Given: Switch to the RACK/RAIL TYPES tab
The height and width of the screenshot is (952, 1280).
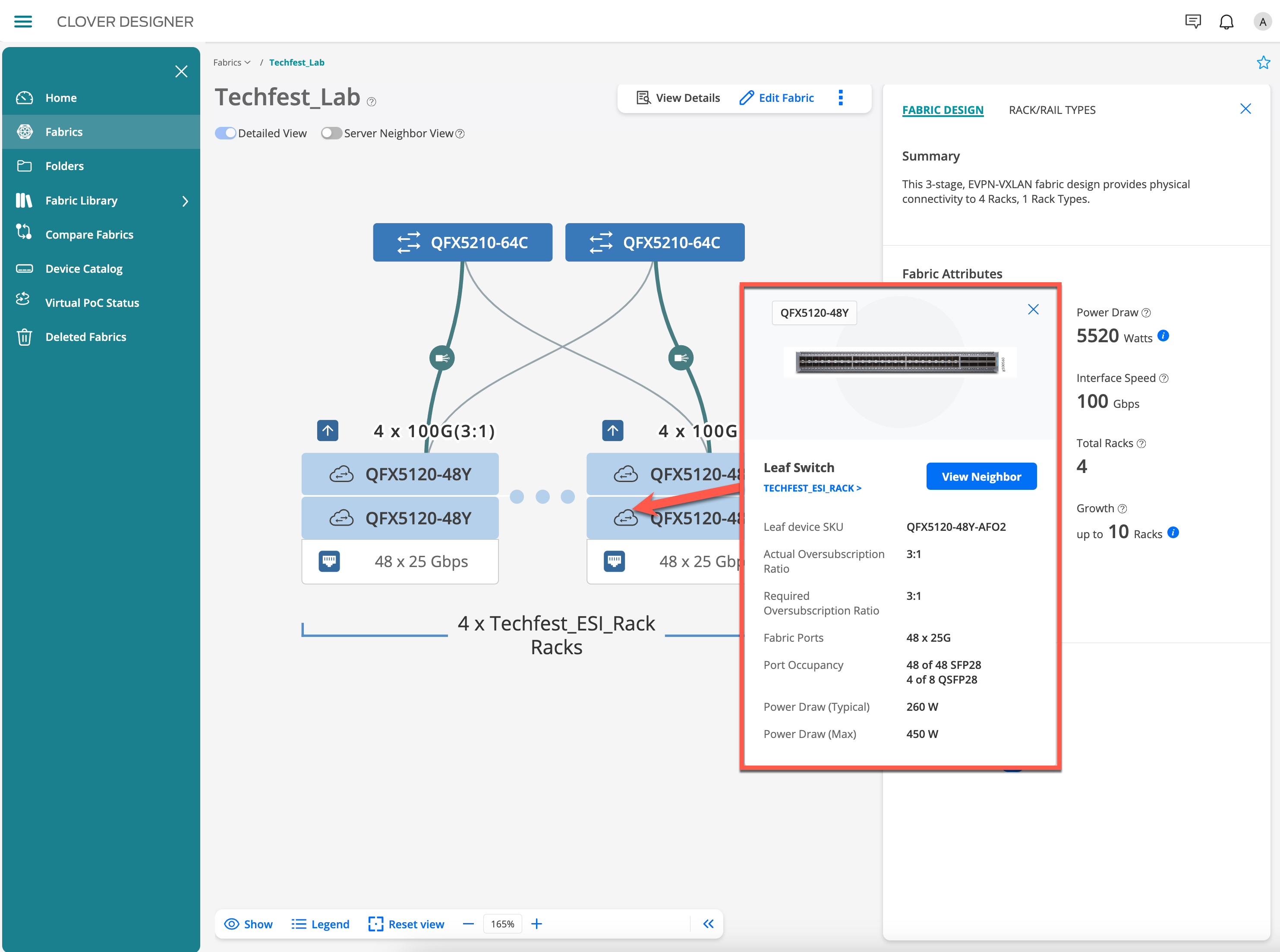Looking at the screenshot, I should 1052,110.
